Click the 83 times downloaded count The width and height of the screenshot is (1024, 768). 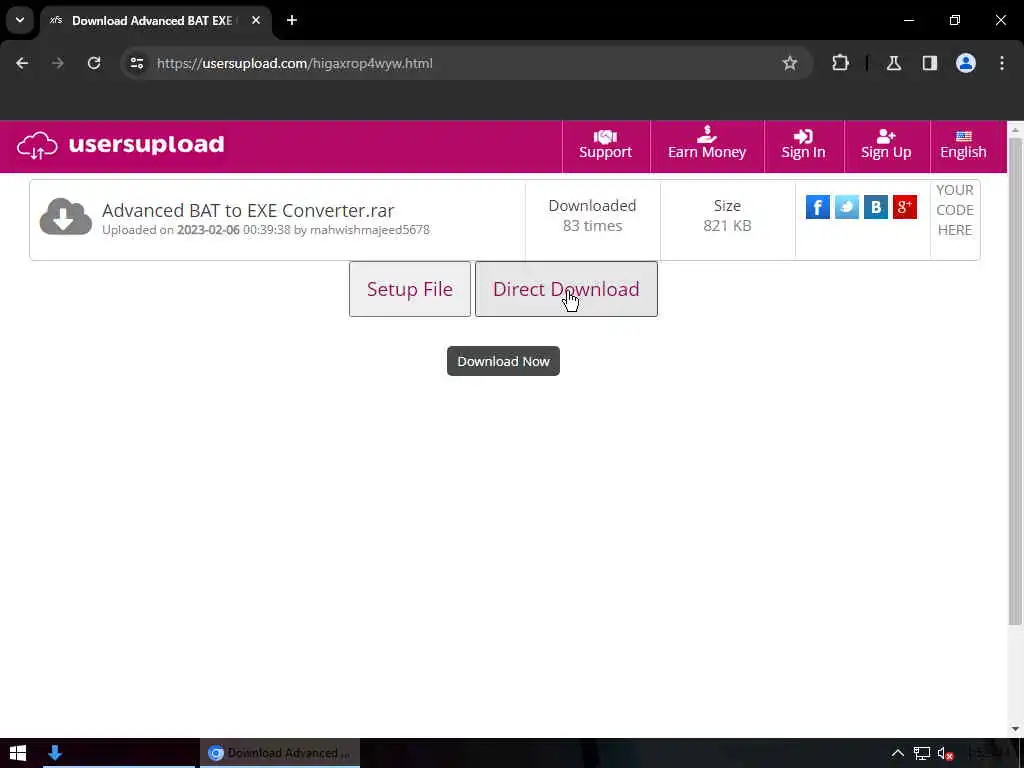[592, 226]
